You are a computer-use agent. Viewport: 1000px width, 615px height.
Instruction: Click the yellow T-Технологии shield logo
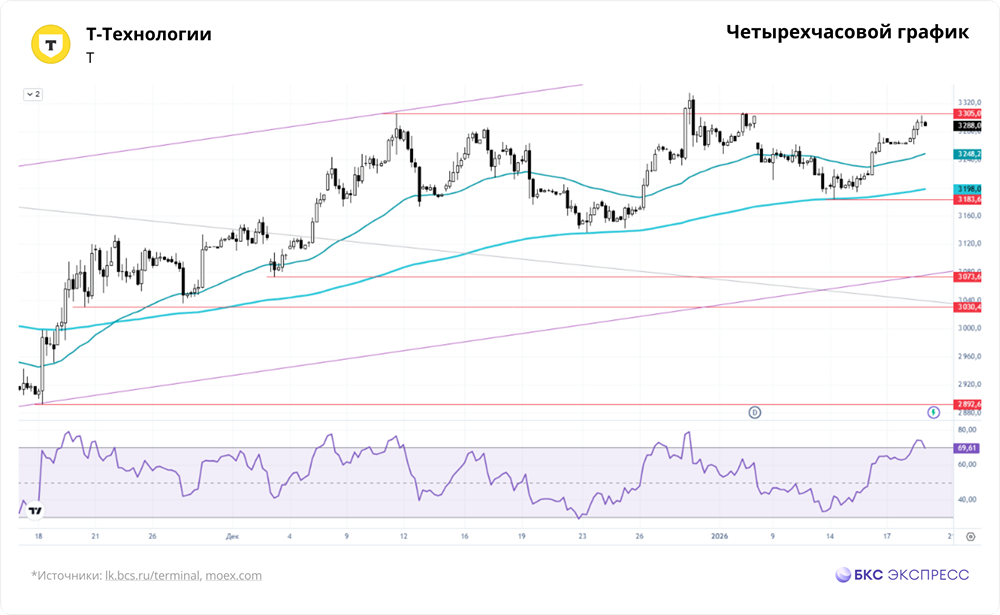(51, 44)
